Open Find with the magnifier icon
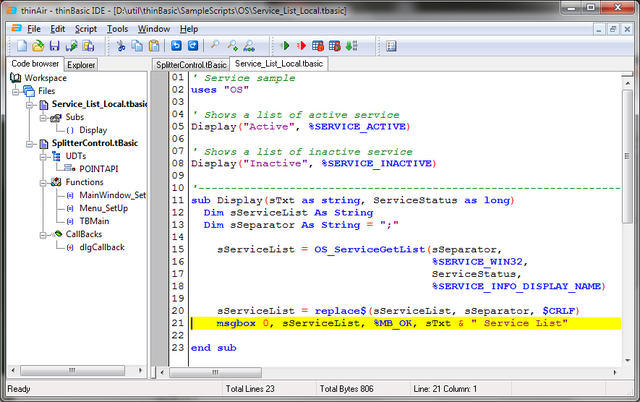640x402 pixels. [215, 45]
